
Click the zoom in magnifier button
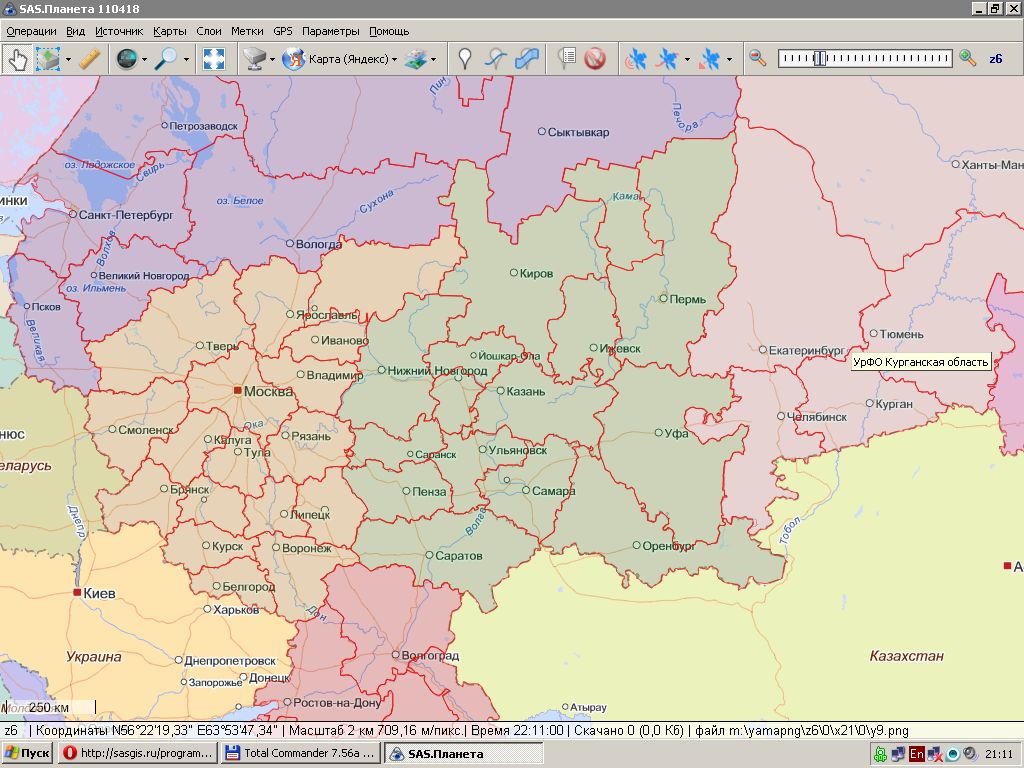967,59
